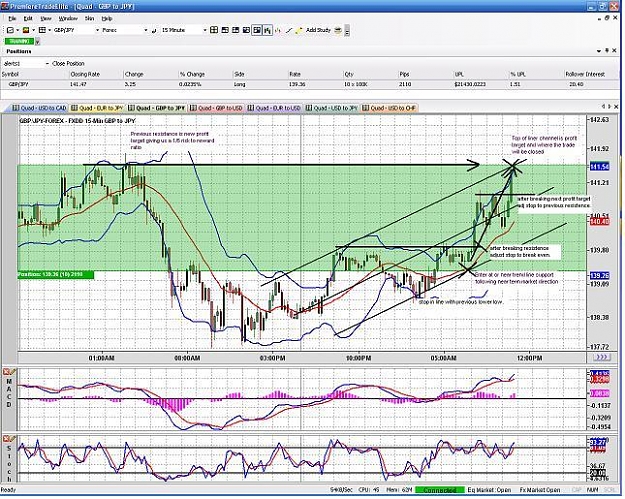Screen dimensions: 625x499
Task: Open the Window menu
Action: pos(68,18)
